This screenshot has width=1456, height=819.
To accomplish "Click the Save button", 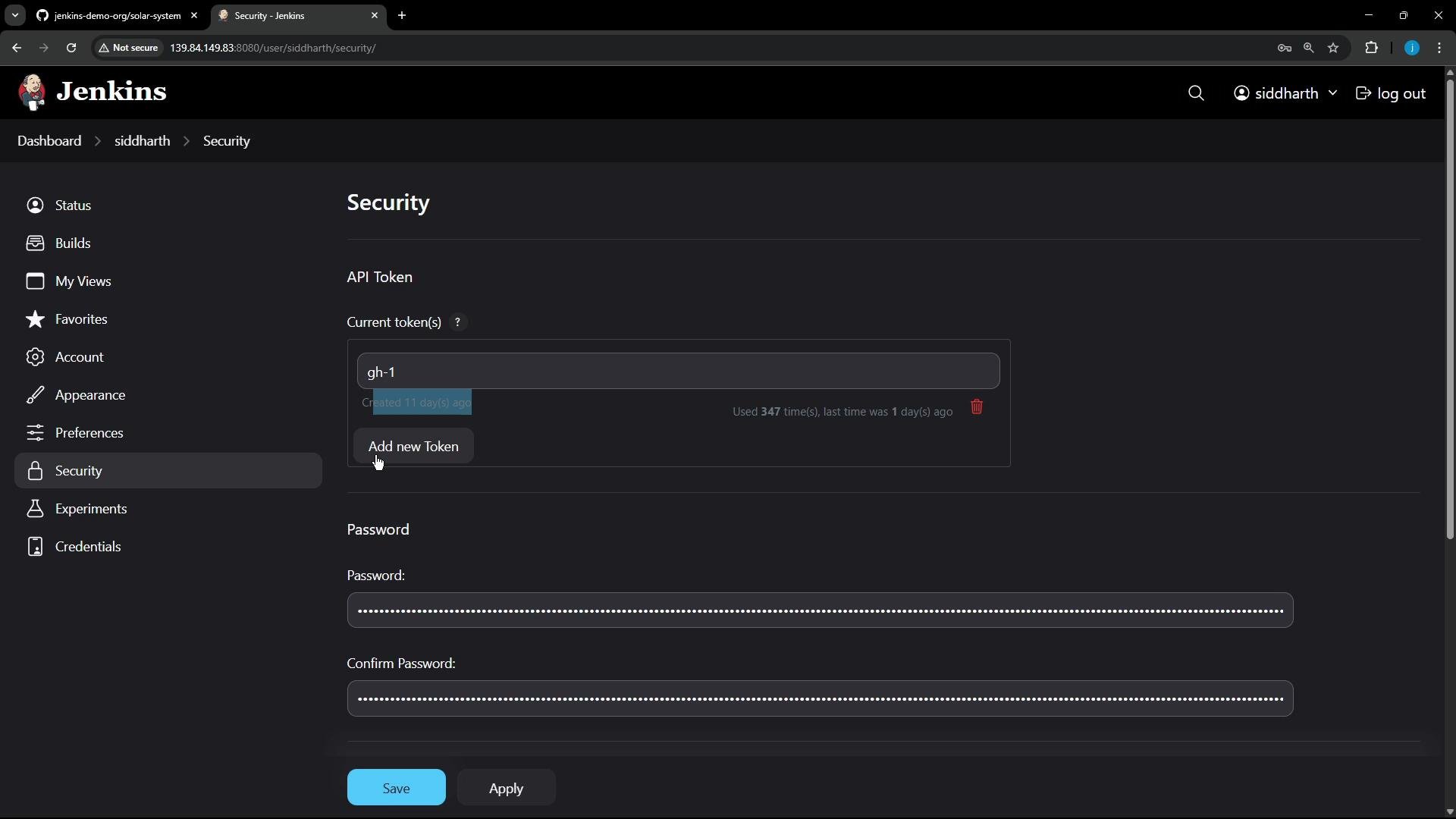I will coord(397,788).
